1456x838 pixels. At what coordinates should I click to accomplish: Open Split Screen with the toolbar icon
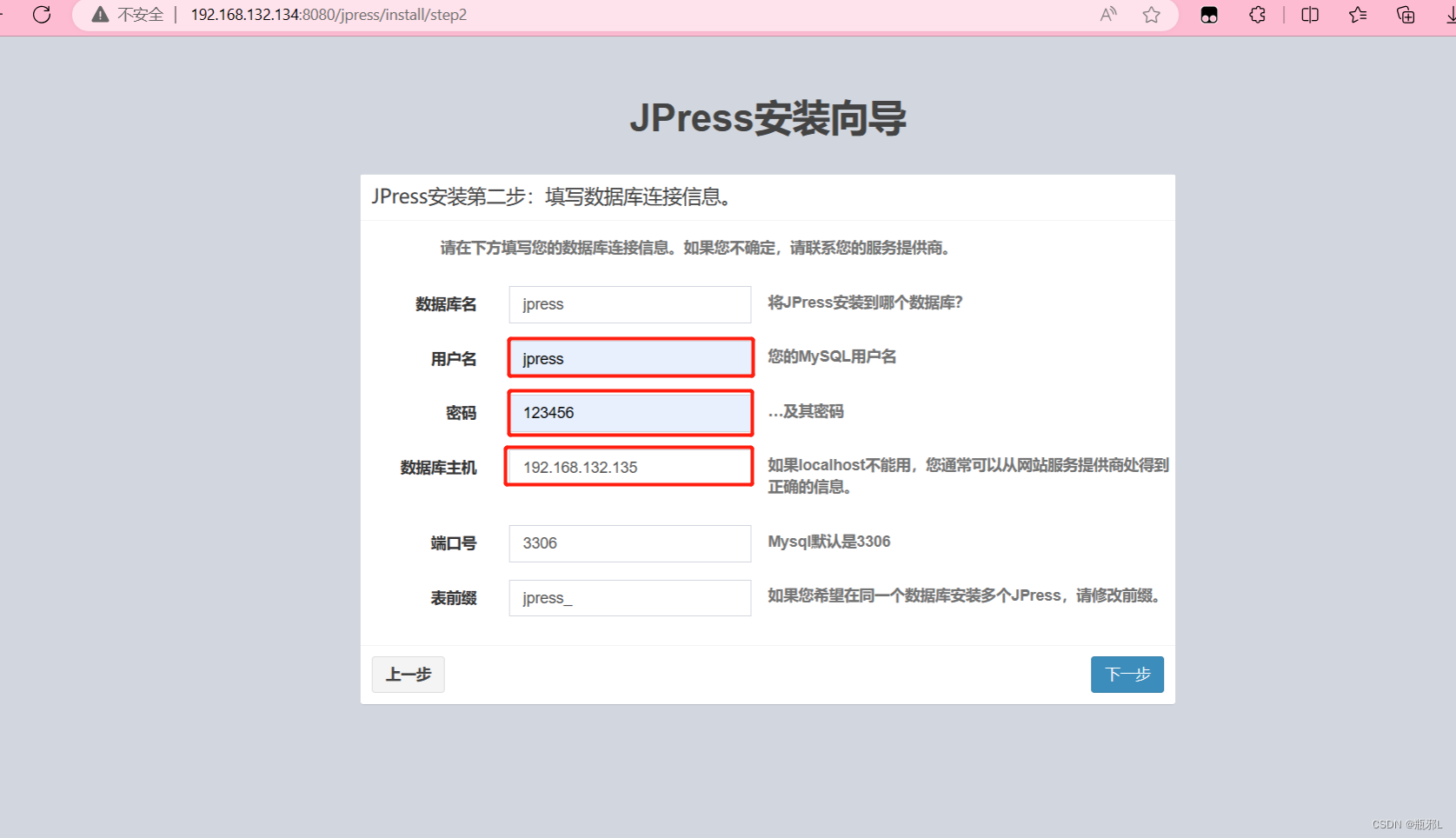tap(1309, 15)
